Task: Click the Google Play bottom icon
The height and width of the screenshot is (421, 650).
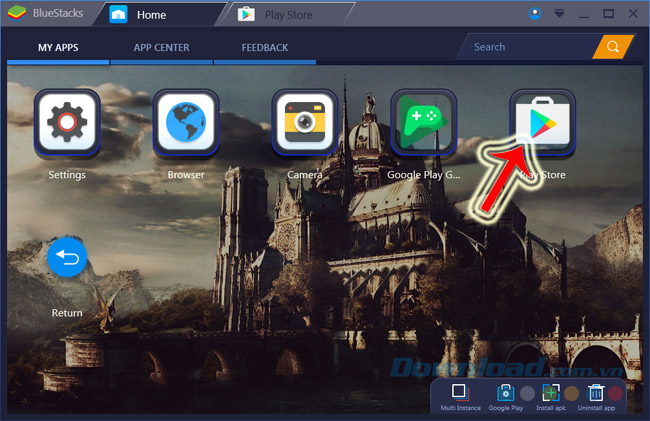Action: pyautogui.click(x=506, y=392)
